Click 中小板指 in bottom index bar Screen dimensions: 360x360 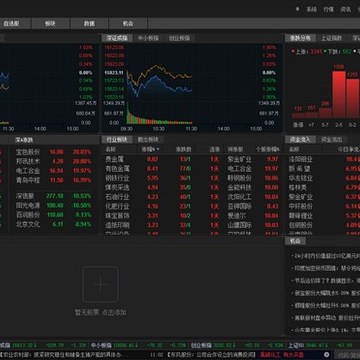click(101, 345)
